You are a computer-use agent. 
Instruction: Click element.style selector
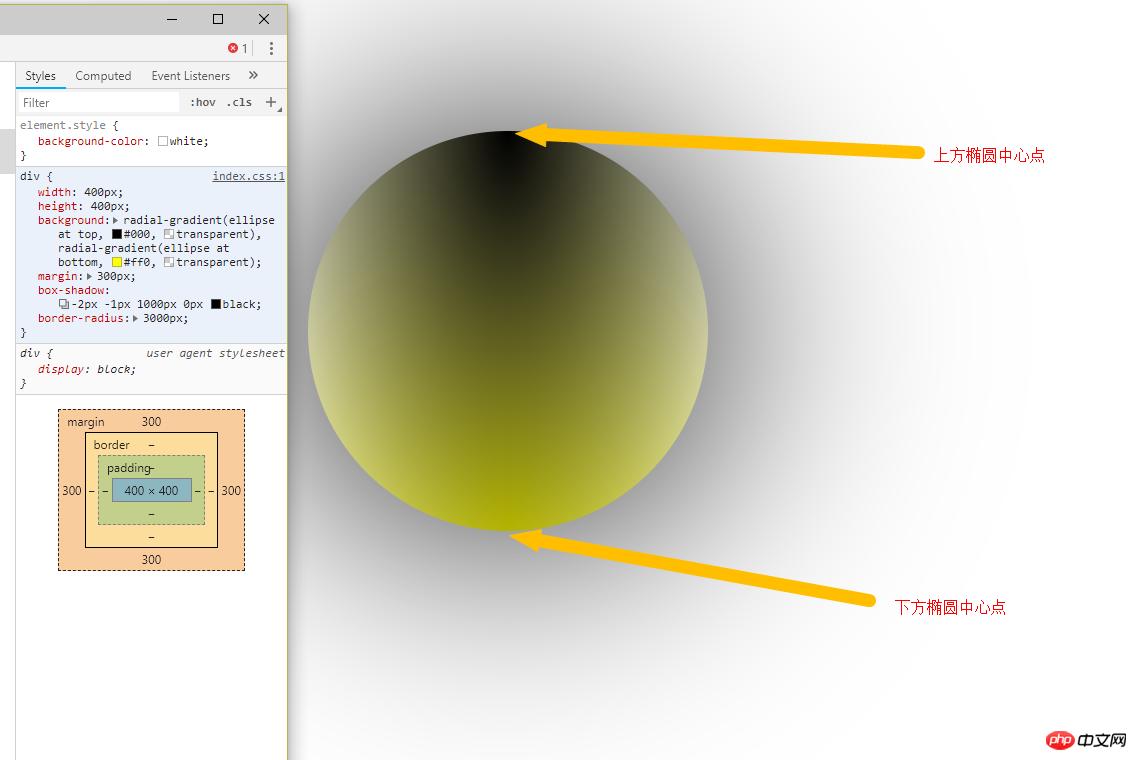coord(63,125)
